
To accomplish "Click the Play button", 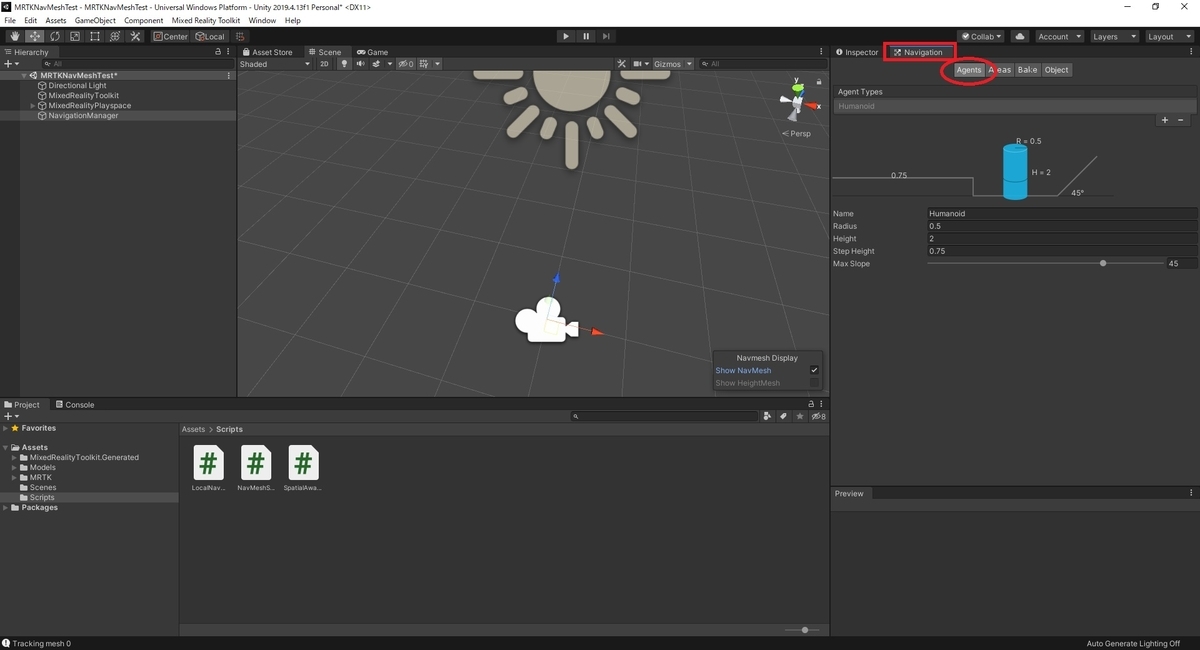I will point(566,36).
